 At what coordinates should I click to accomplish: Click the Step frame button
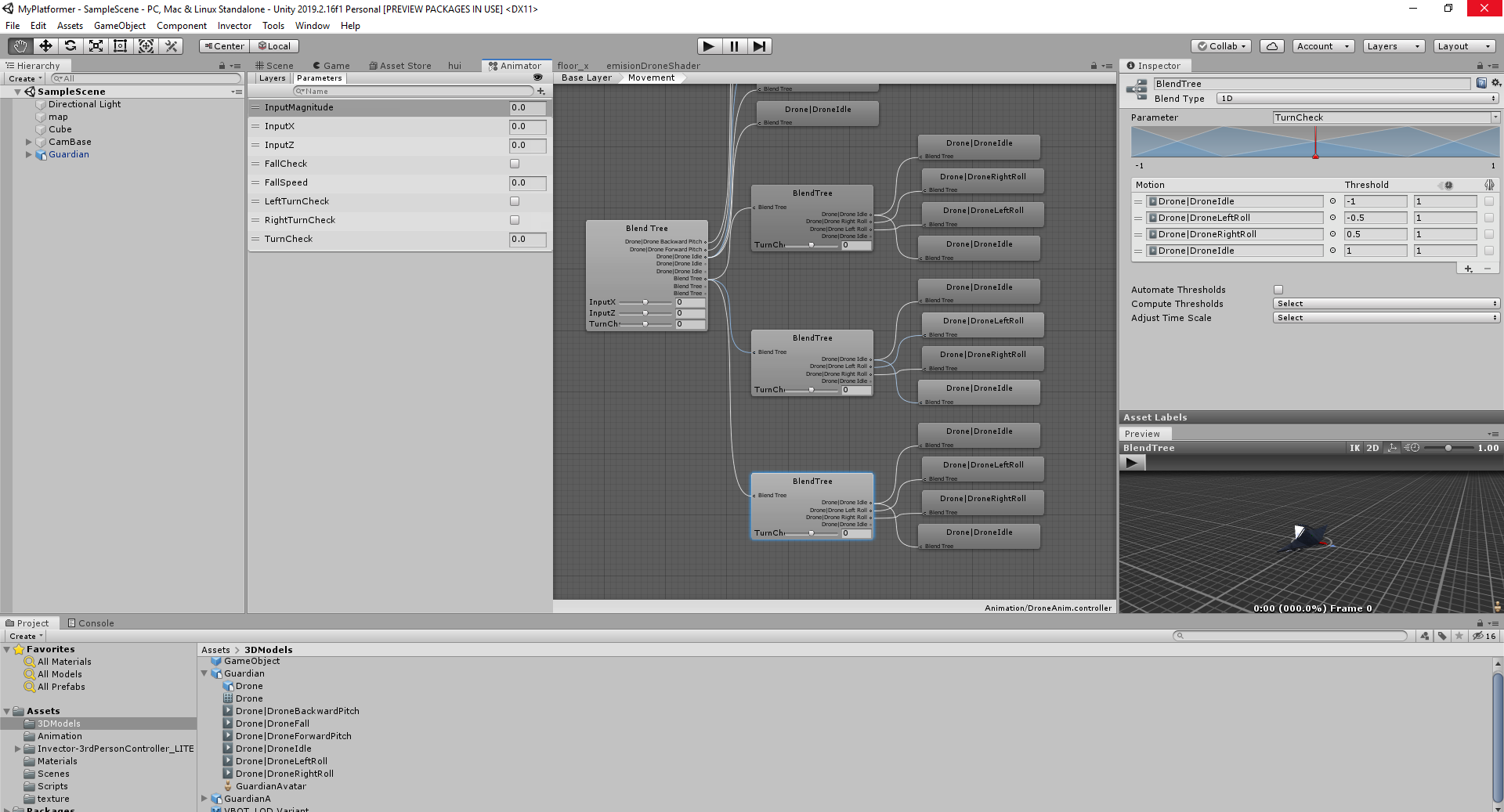[759, 46]
